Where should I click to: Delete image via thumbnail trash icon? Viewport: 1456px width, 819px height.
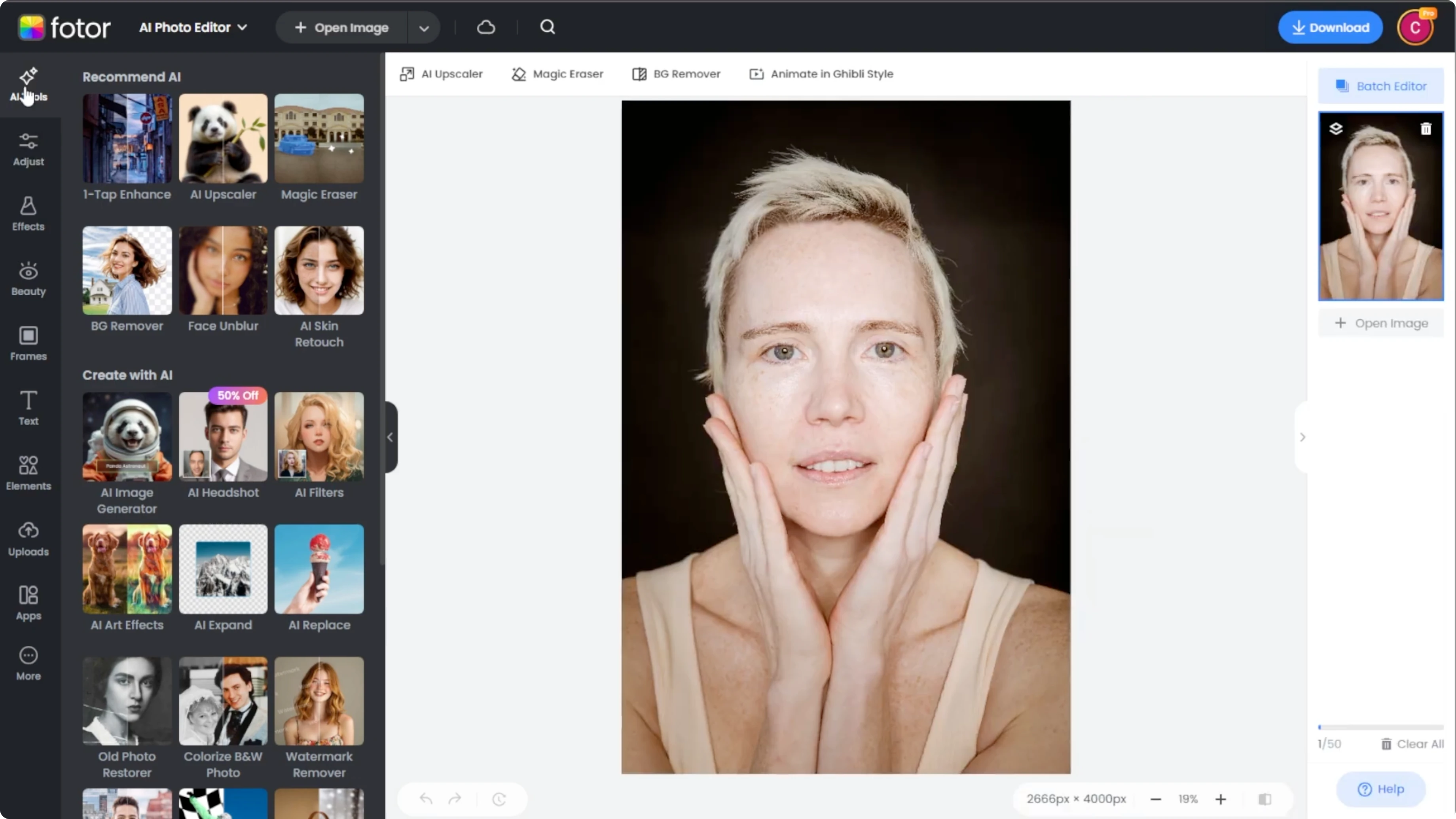(1426, 129)
